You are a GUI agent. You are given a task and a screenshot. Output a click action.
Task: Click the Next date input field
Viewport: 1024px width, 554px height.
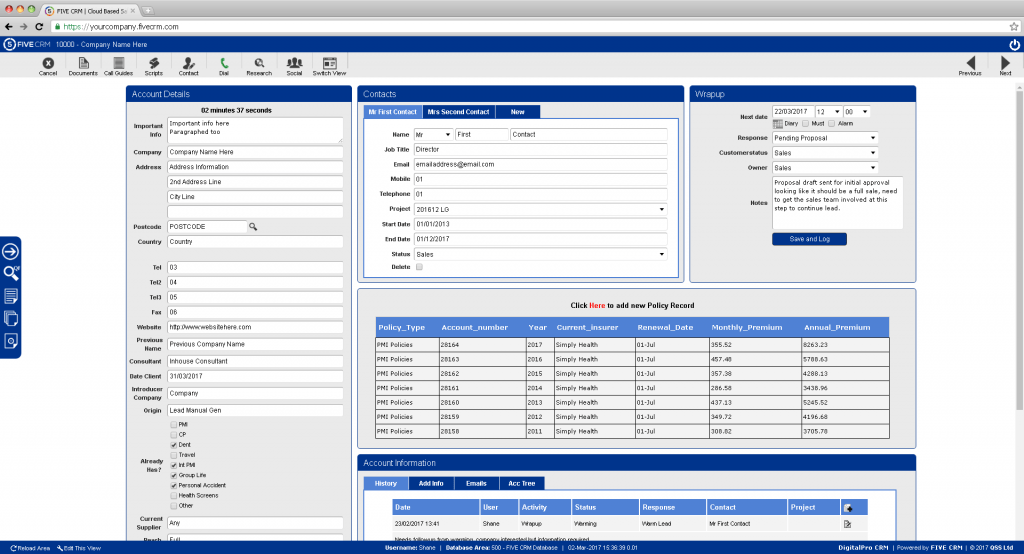pyautogui.click(x=792, y=112)
